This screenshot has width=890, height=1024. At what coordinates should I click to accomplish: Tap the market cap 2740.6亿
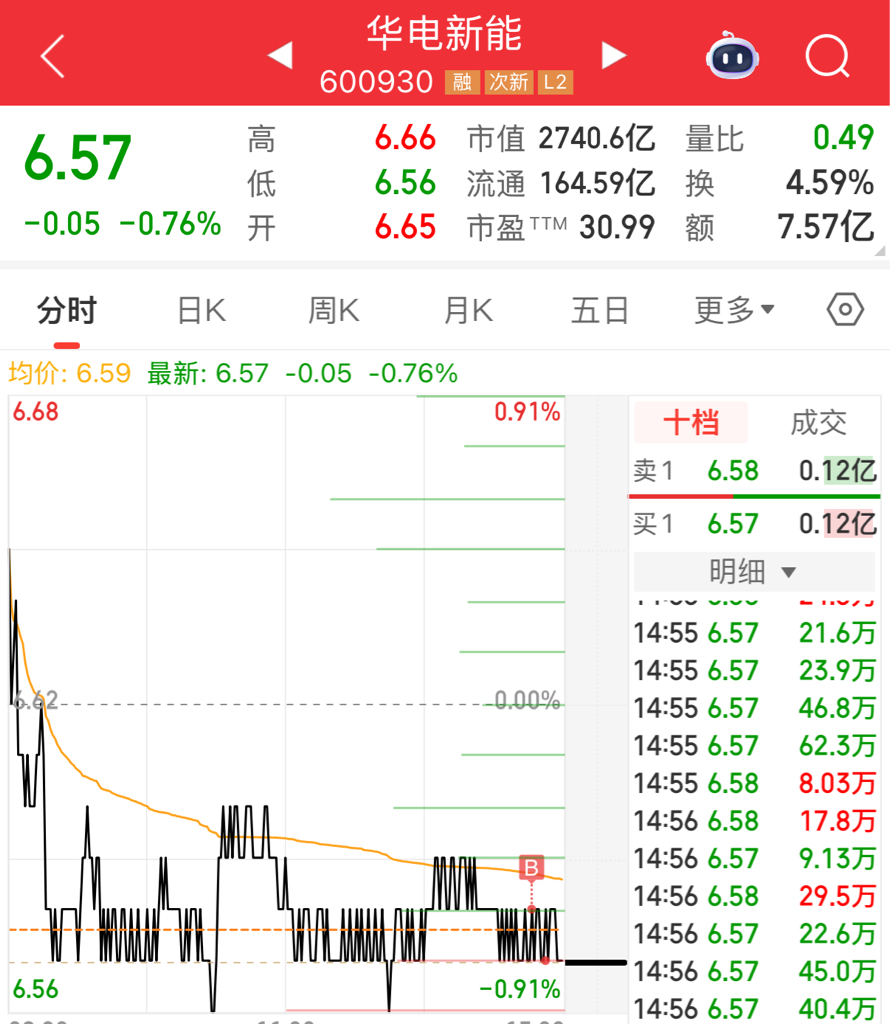point(597,138)
